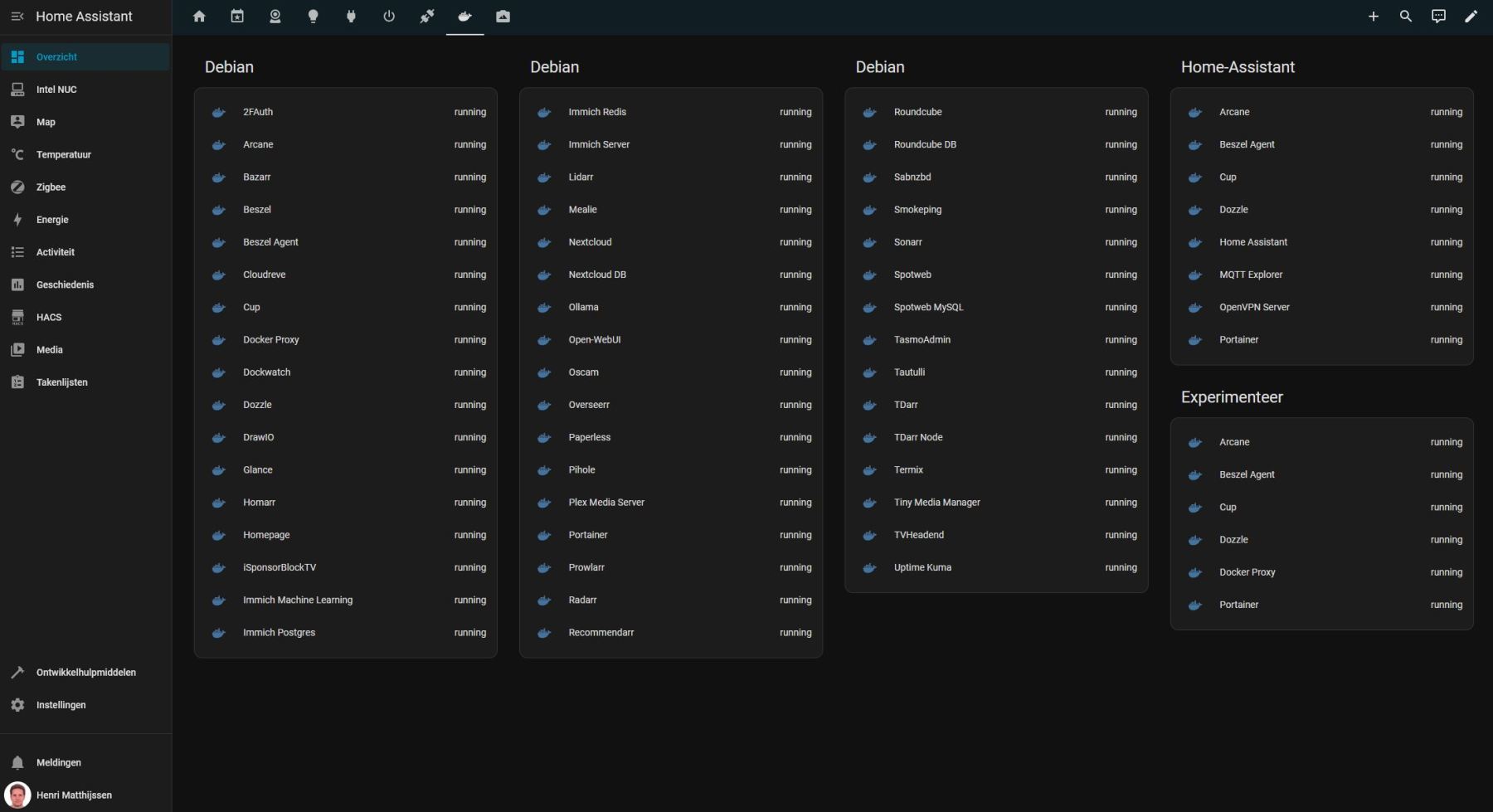Select the calendar star view tab
The width and height of the screenshot is (1493, 812).
[x=237, y=17]
